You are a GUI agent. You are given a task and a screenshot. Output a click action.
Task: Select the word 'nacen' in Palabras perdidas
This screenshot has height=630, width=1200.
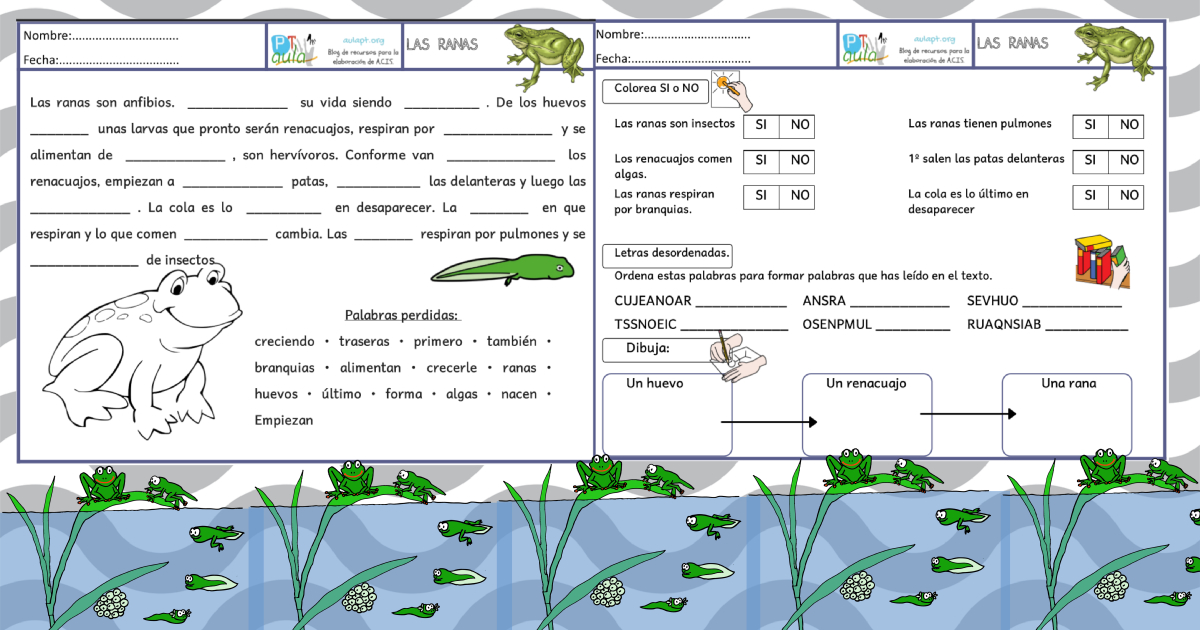click(x=519, y=394)
